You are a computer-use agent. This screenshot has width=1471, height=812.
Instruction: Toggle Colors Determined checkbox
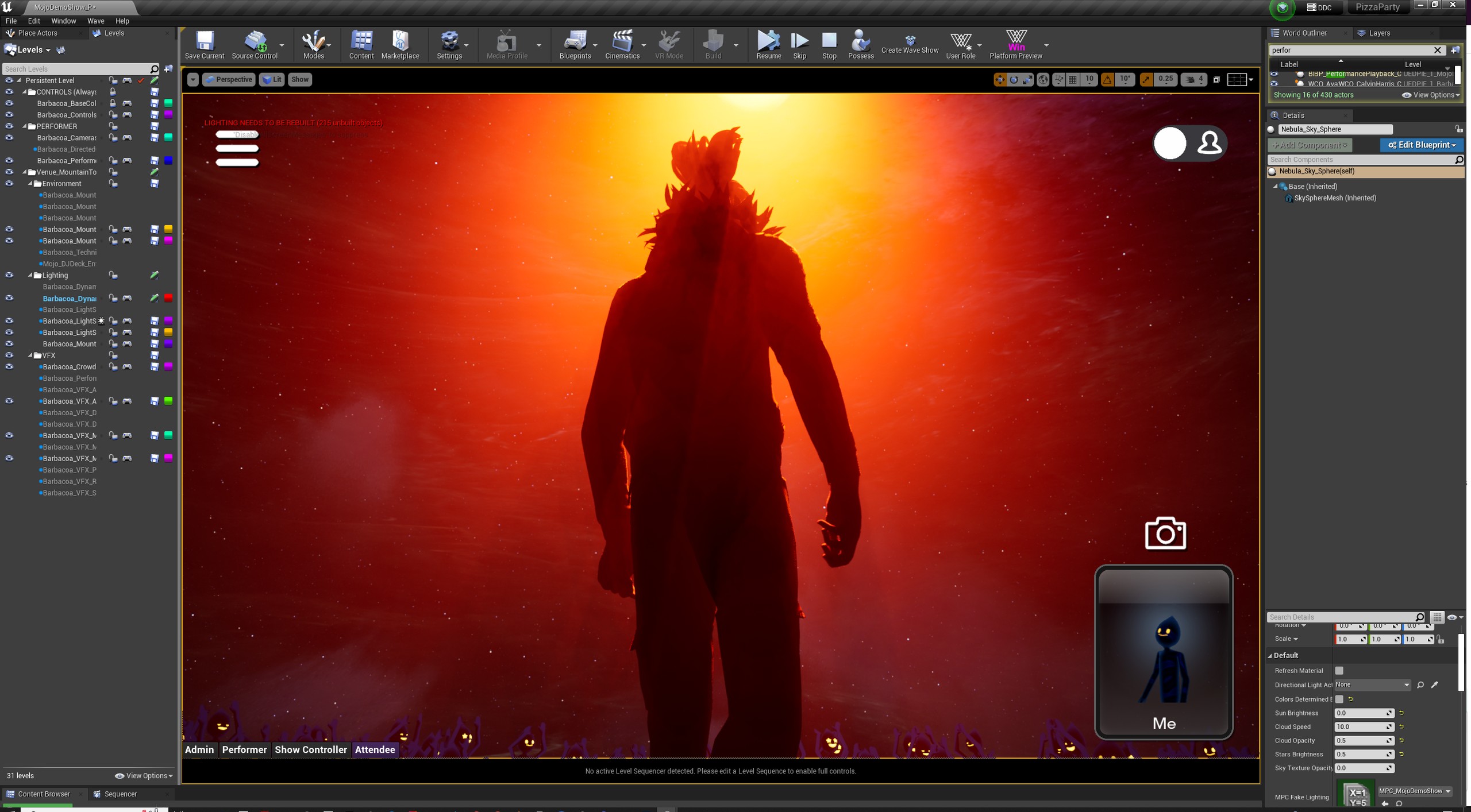coord(1339,699)
